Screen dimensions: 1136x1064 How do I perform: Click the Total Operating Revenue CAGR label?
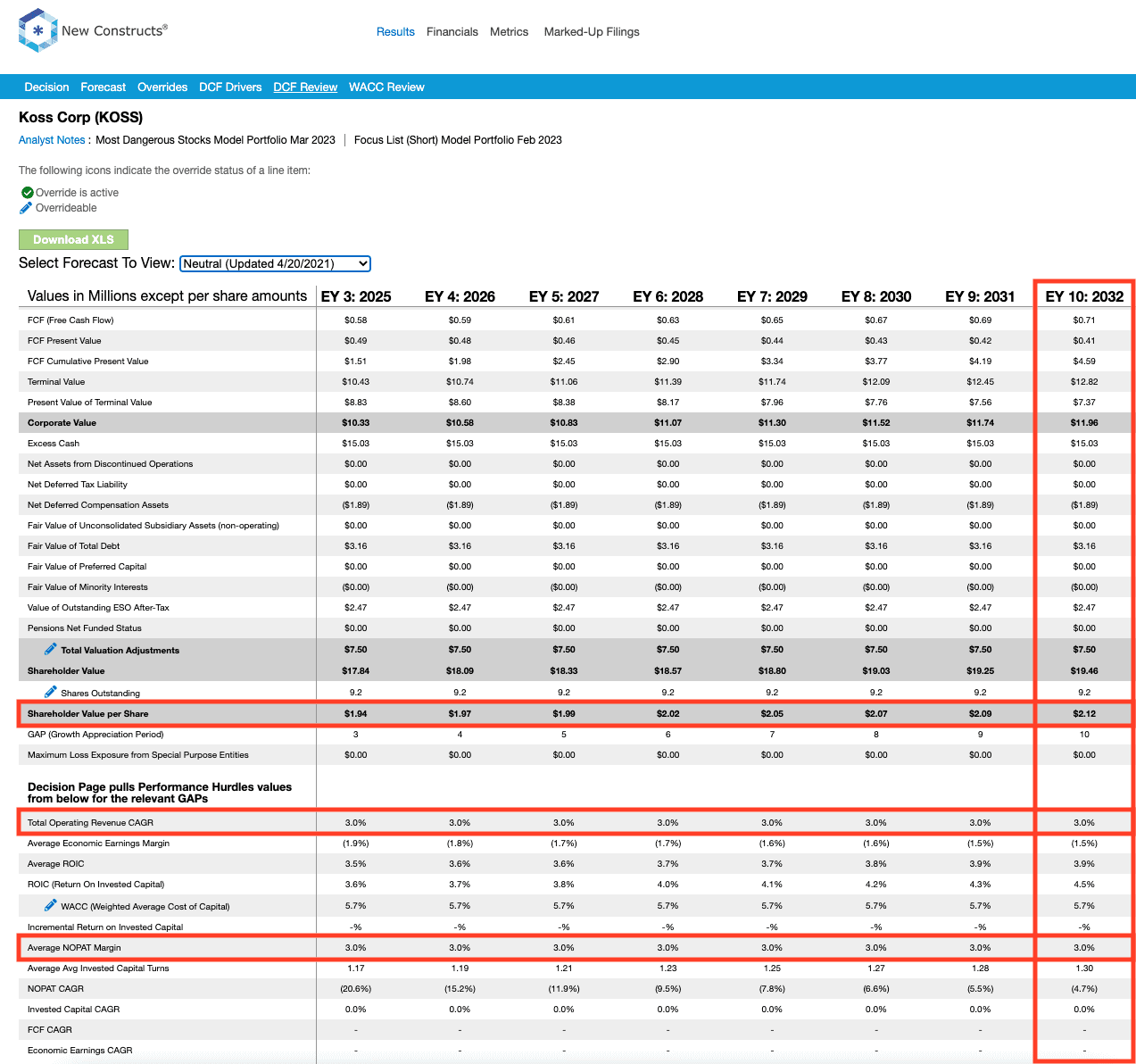(x=90, y=823)
